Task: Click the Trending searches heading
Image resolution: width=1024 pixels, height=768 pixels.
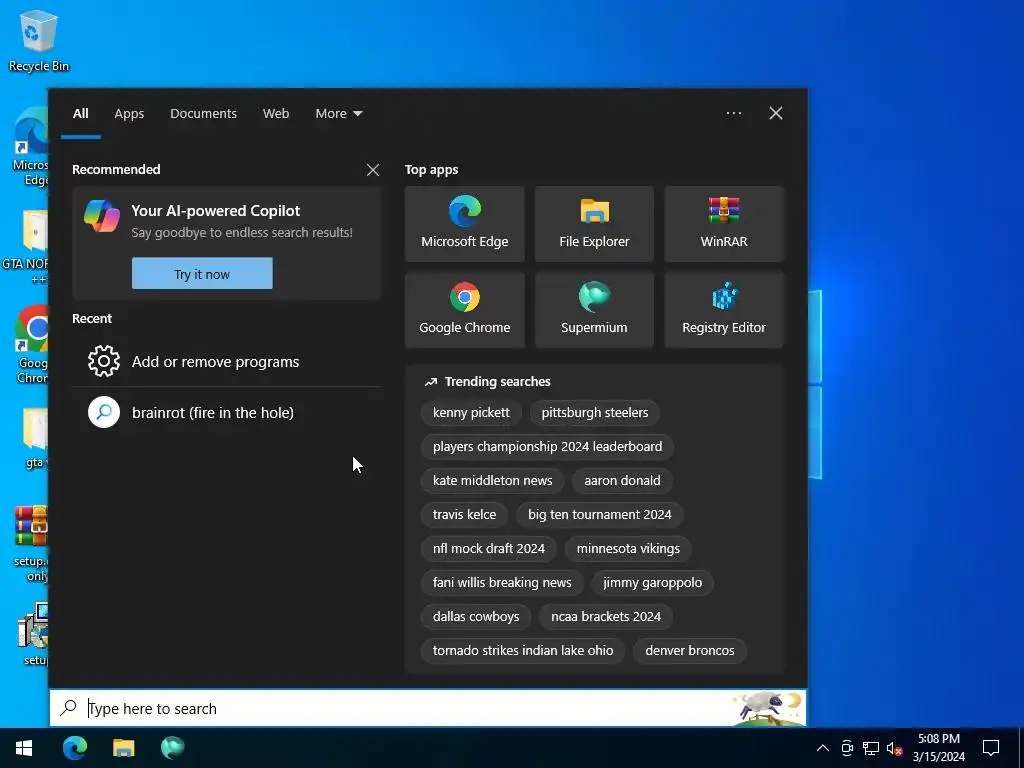Action: tap(498, 381)
